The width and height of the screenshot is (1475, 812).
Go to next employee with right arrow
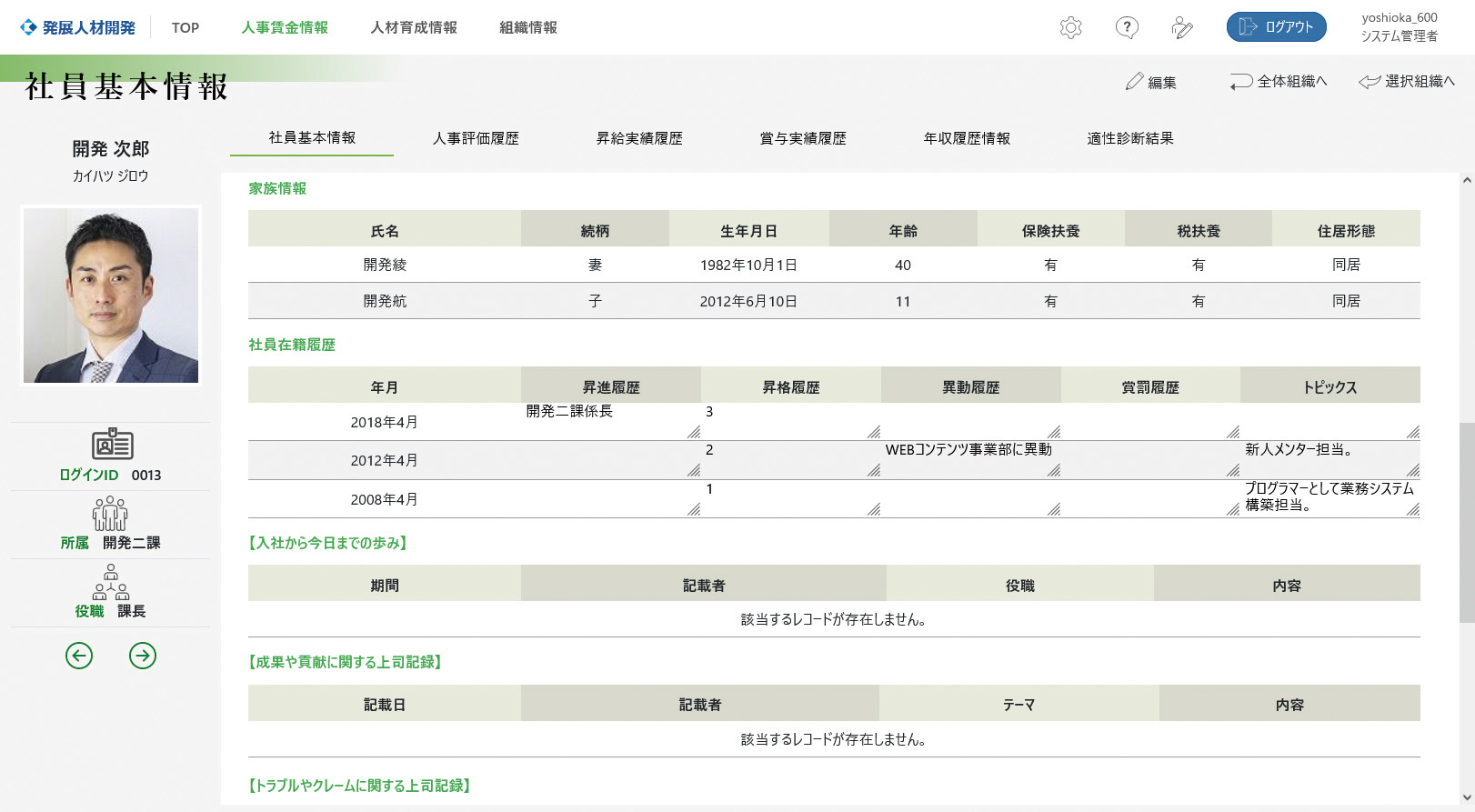(143, 656)
